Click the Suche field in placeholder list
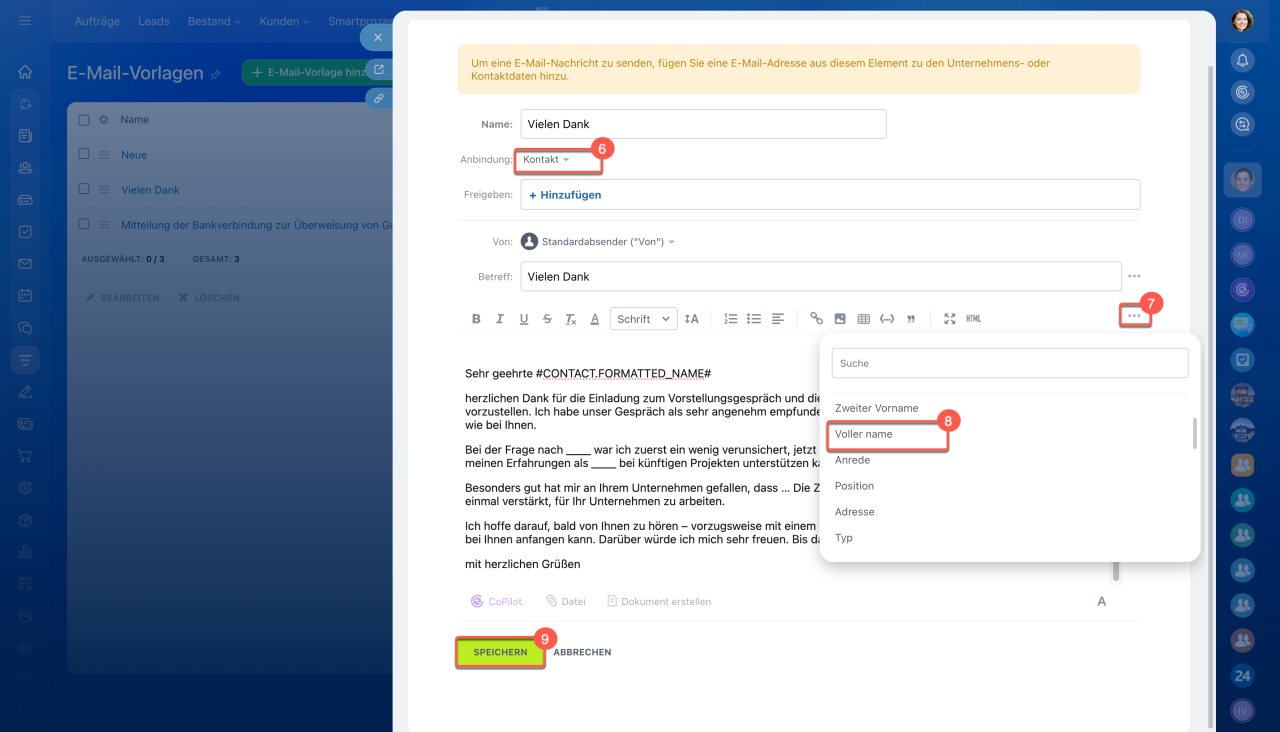1280x732 pixels. tap(1010, 363)
